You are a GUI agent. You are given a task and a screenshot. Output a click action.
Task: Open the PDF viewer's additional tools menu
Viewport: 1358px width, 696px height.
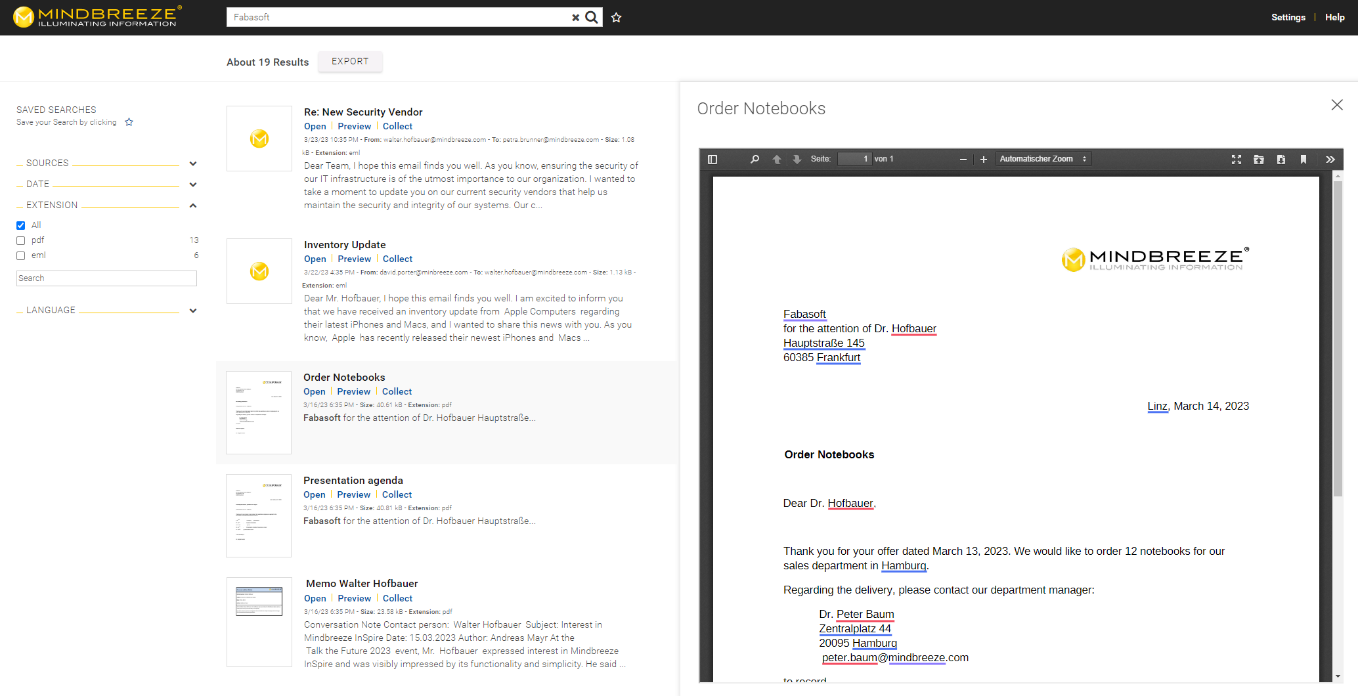point(1330,159)
